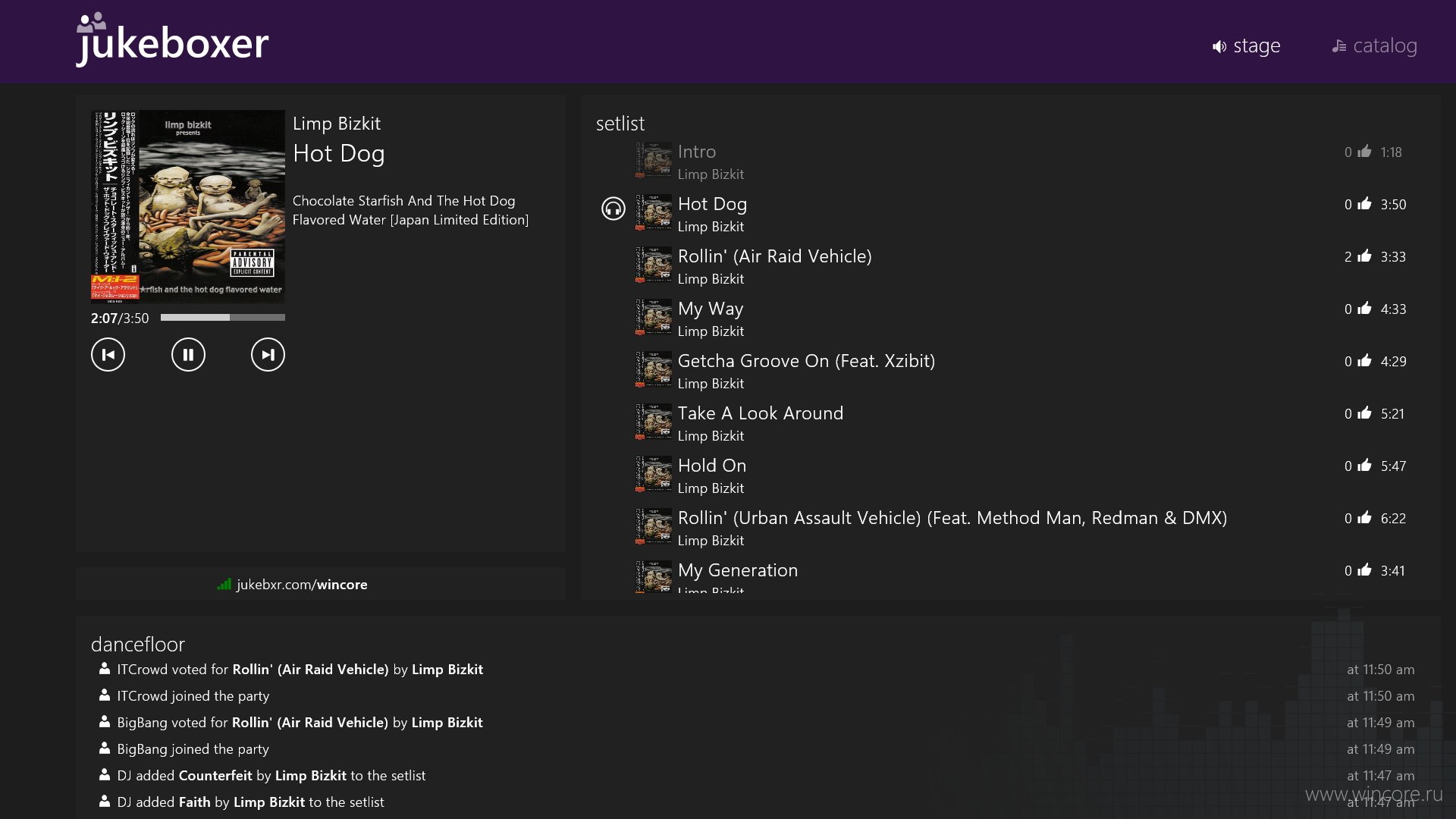1456x819 pixels.
Task: Click the dancefloor heading
Action: click(x=138, y=644)
